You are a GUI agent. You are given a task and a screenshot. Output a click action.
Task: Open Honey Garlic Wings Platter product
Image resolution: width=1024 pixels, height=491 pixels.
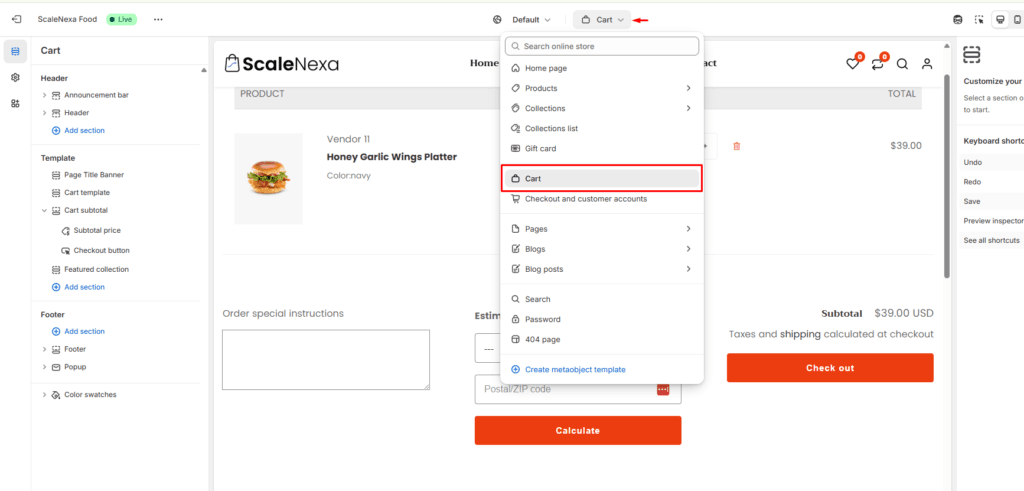point(392,157)
